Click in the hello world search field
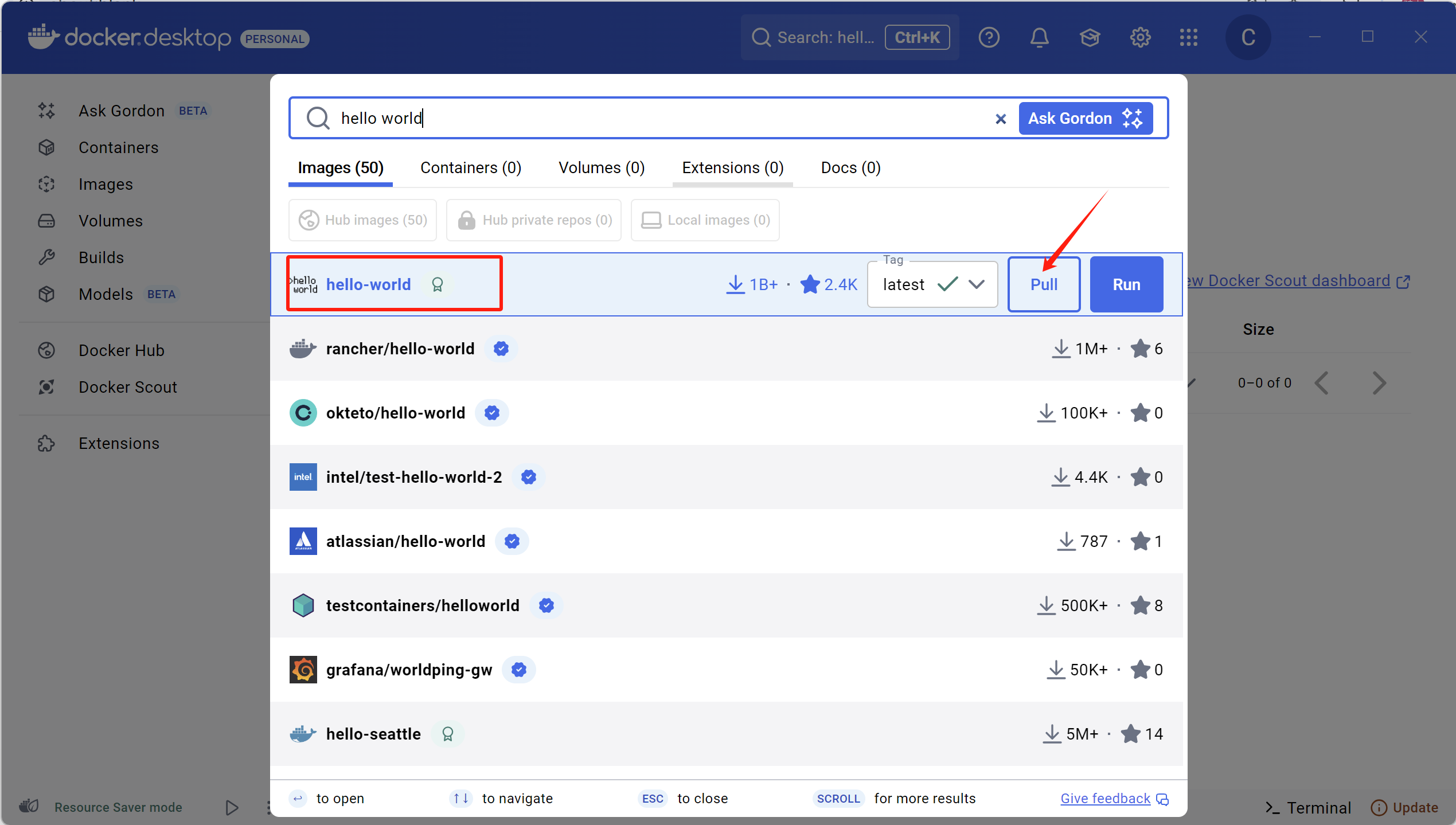The height and width of the screenshot is (825, 1456). 659,118
